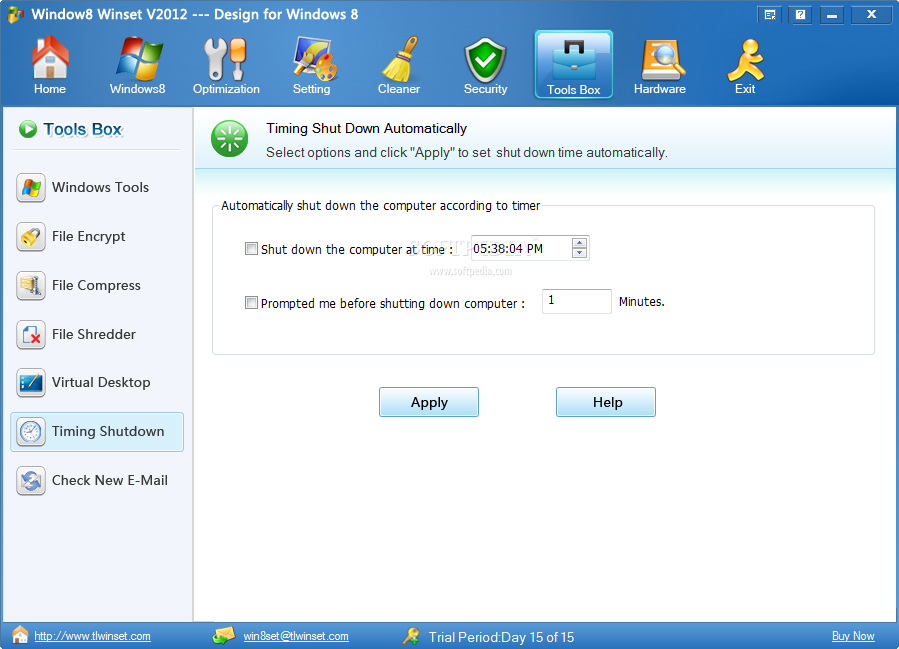Click Trial Period:Day 15 of 15 text

[501, 637]
